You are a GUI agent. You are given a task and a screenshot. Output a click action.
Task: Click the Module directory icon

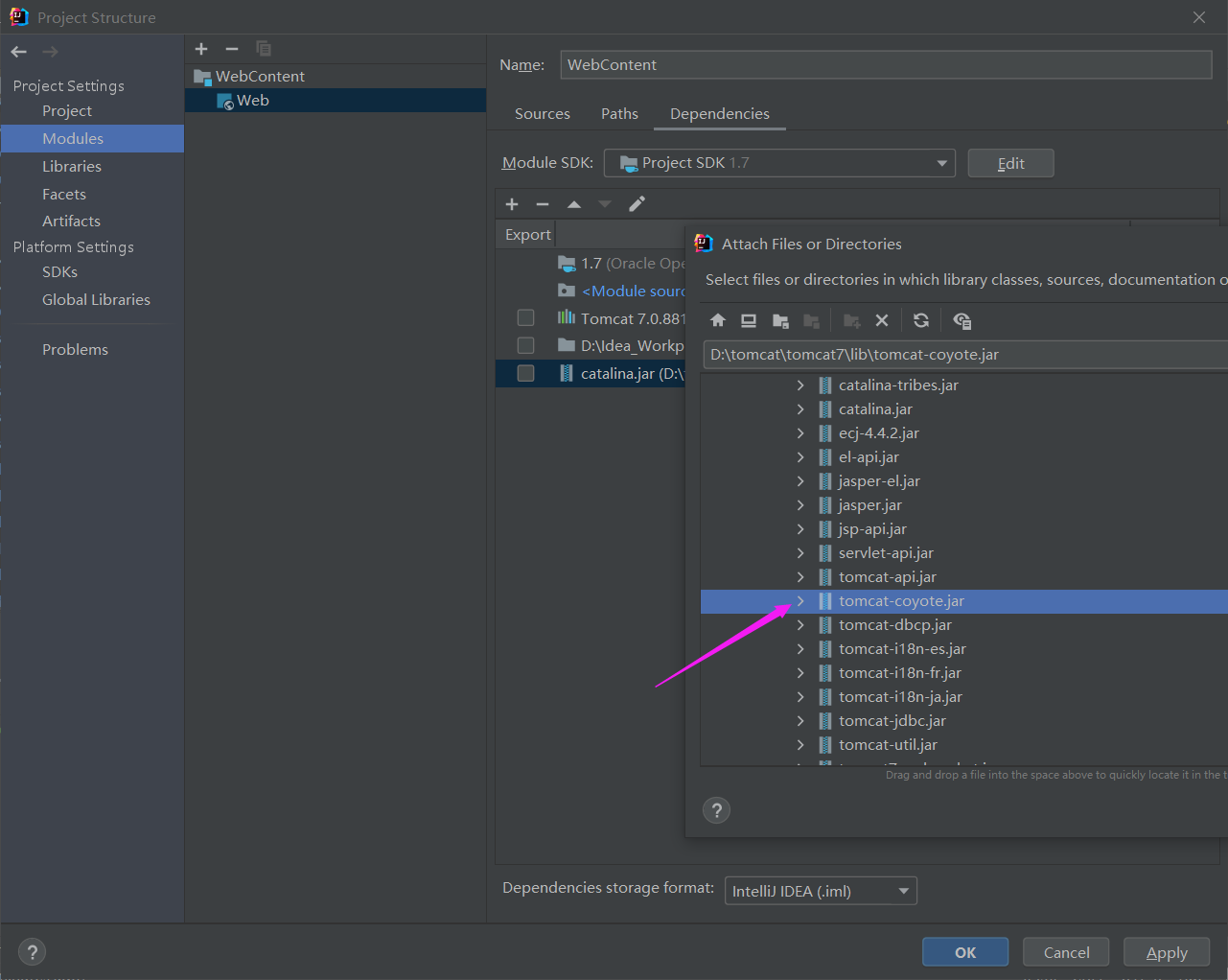[812, 320]
